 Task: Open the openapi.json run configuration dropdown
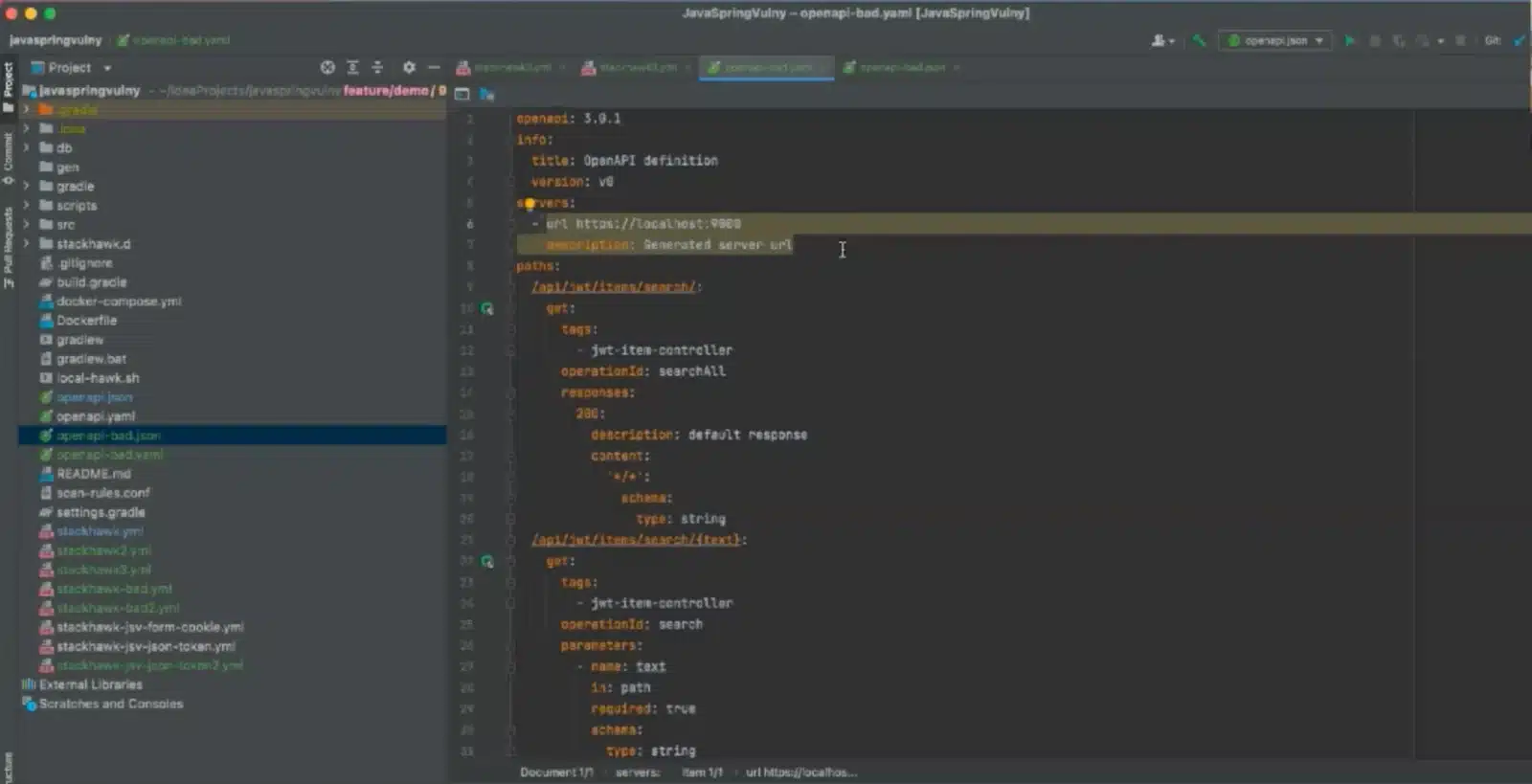pos(1274,41)
